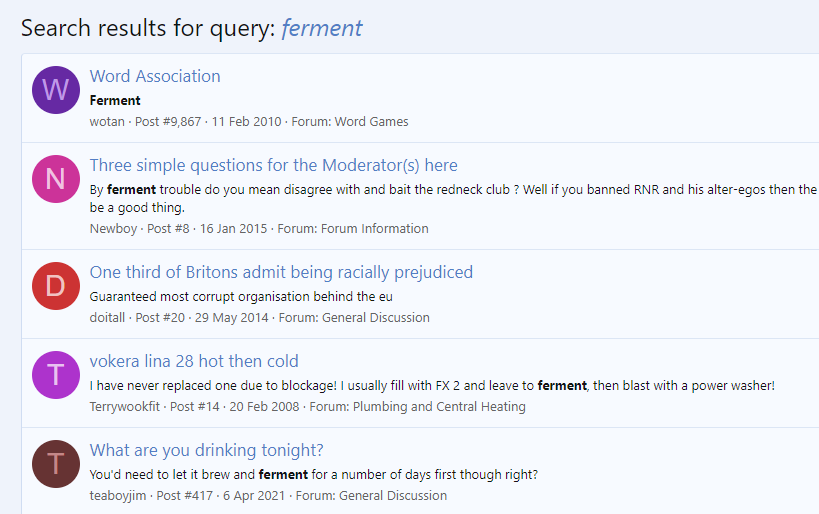Click Newboy's post snippet about ferment trouble
Viewport: 819px width, 514px height.
point(452,189)
